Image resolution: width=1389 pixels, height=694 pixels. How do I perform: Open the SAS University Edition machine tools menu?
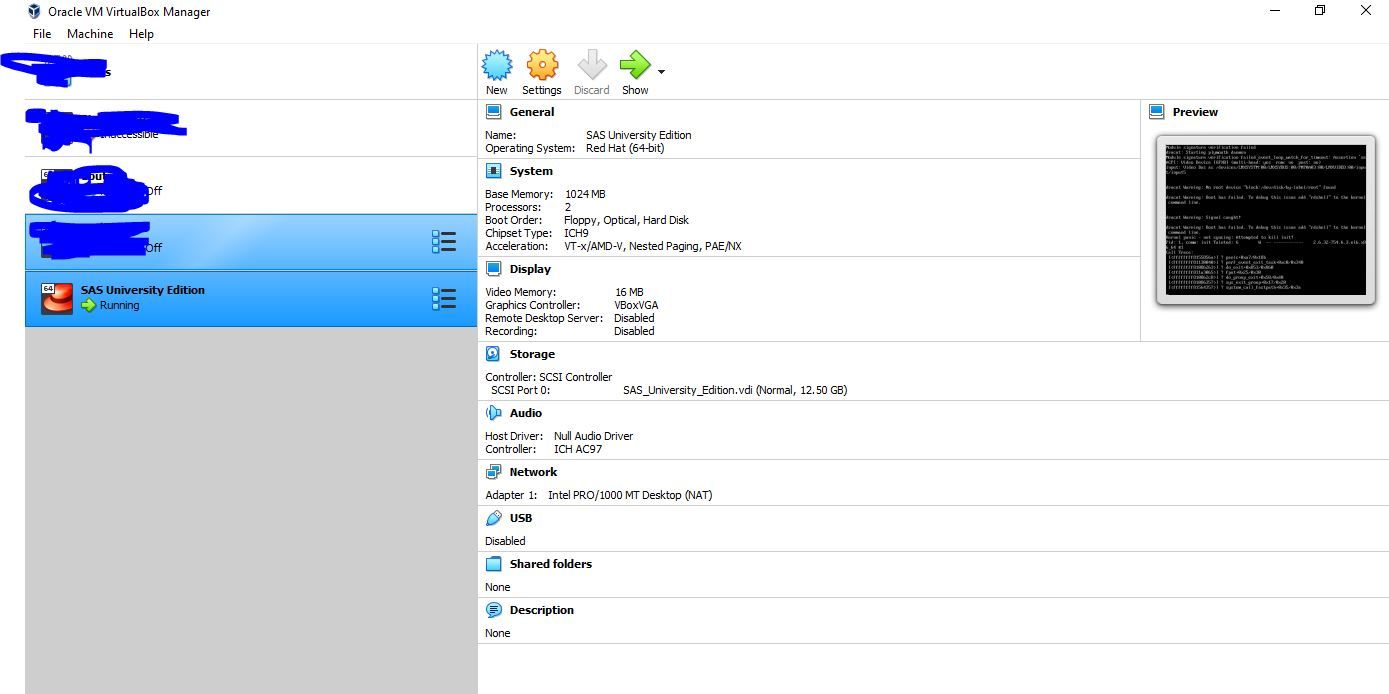[444, 298]
